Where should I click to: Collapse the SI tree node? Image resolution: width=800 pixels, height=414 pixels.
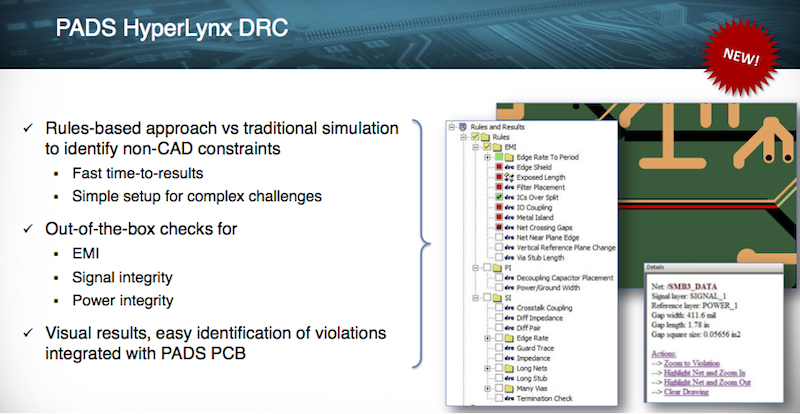coord(476,298)
